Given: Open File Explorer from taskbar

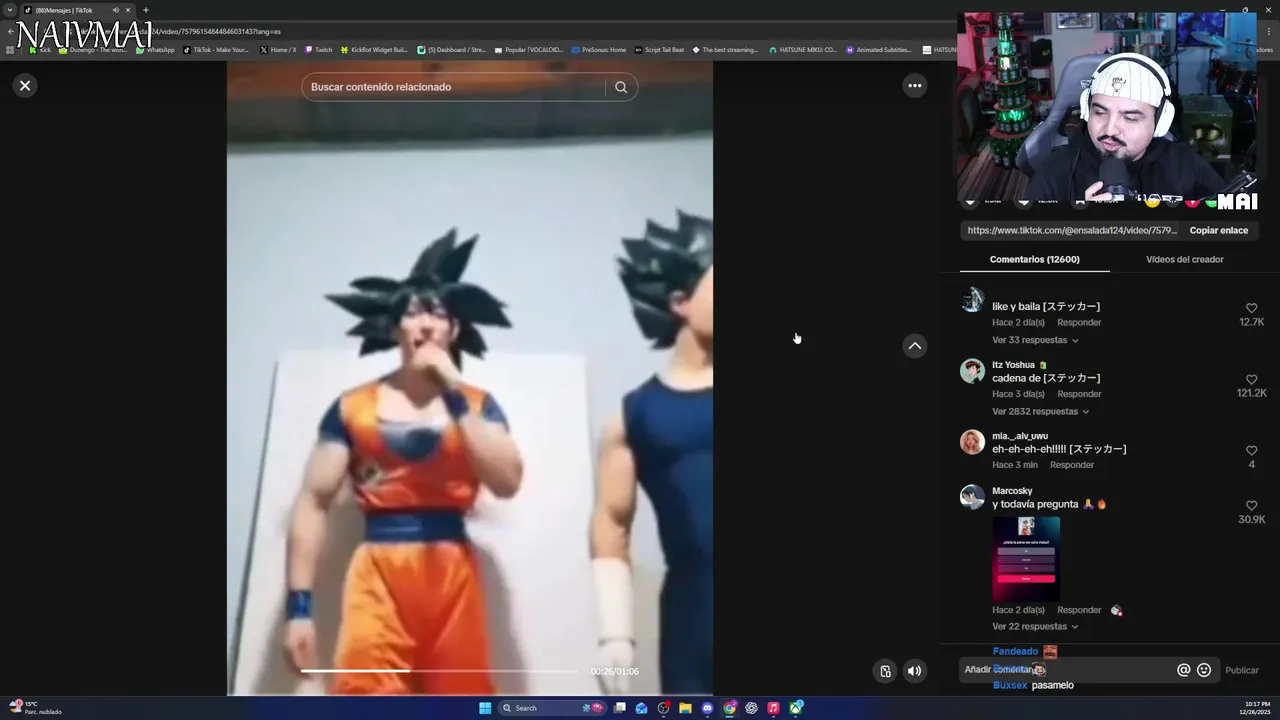Looking at the screenshot, I should click(x=685, y=708).
